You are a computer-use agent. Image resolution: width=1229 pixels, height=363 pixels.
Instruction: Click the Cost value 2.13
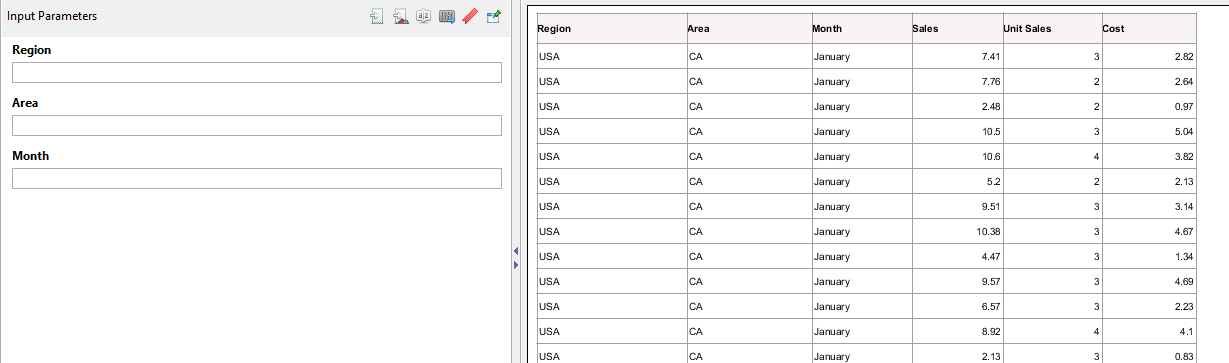[1183, 181]
